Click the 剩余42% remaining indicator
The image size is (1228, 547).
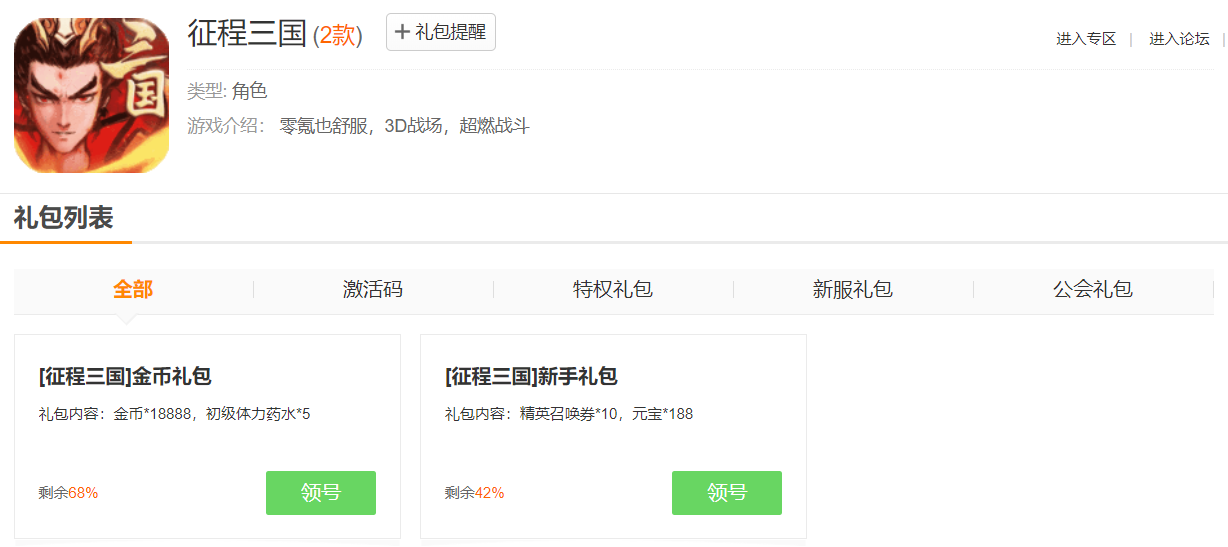[x=474, y=493]
